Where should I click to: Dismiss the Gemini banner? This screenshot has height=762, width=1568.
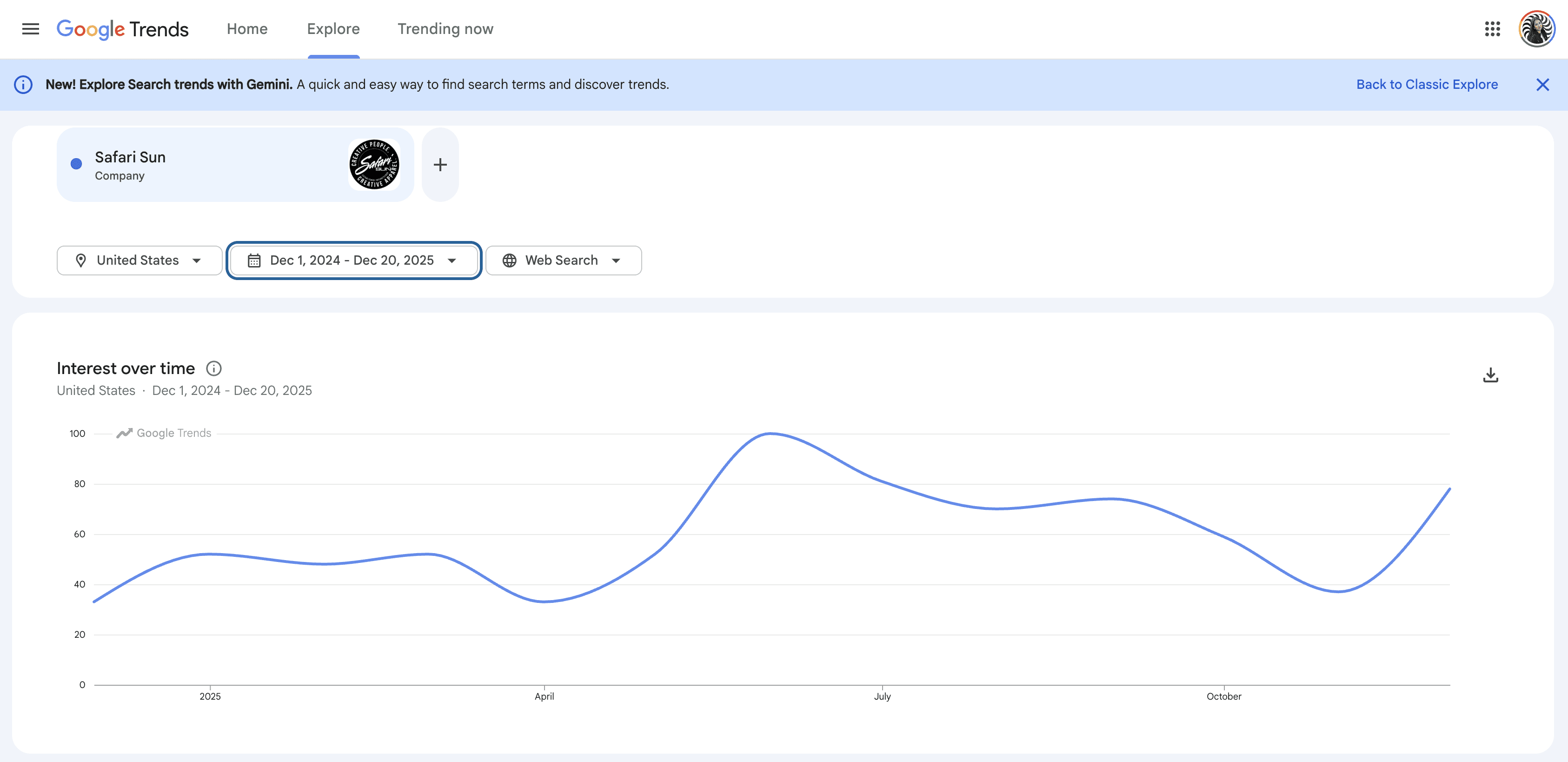coord(1542,85)
